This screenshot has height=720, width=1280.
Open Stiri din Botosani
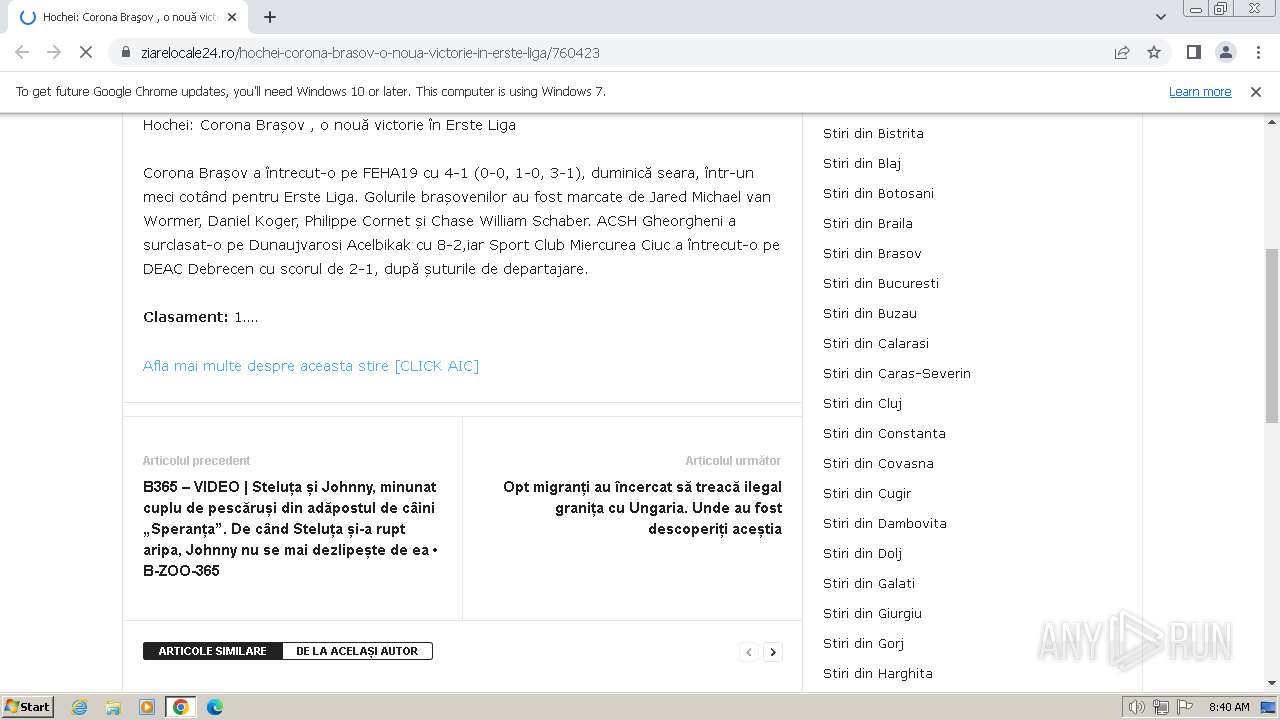point(878,193)
